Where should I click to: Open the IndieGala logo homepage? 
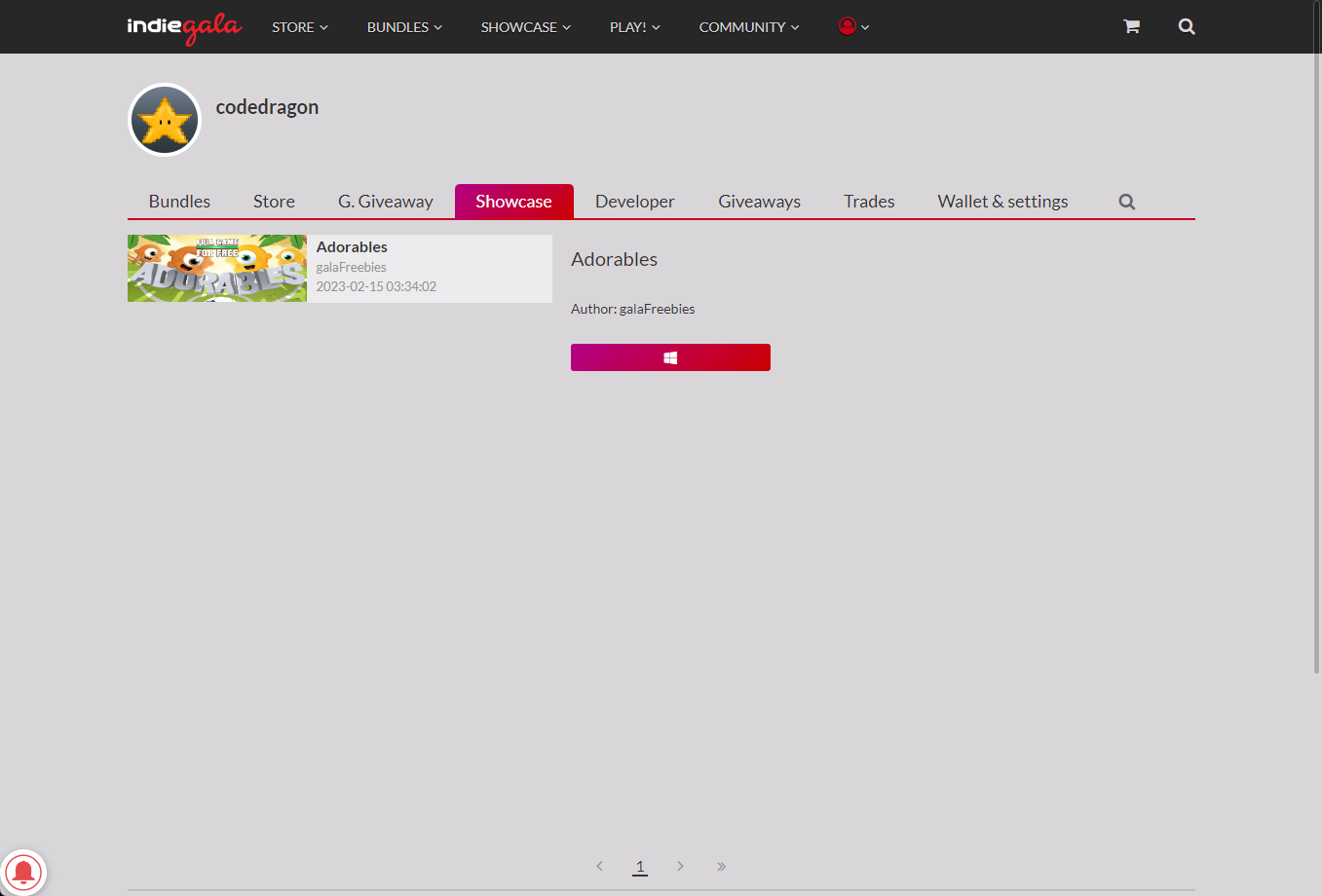pyautogui.click(x=184, y=27)
